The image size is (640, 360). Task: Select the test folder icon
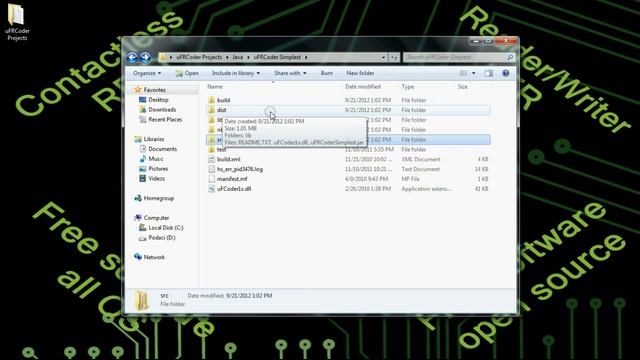[x=211, y=149]
